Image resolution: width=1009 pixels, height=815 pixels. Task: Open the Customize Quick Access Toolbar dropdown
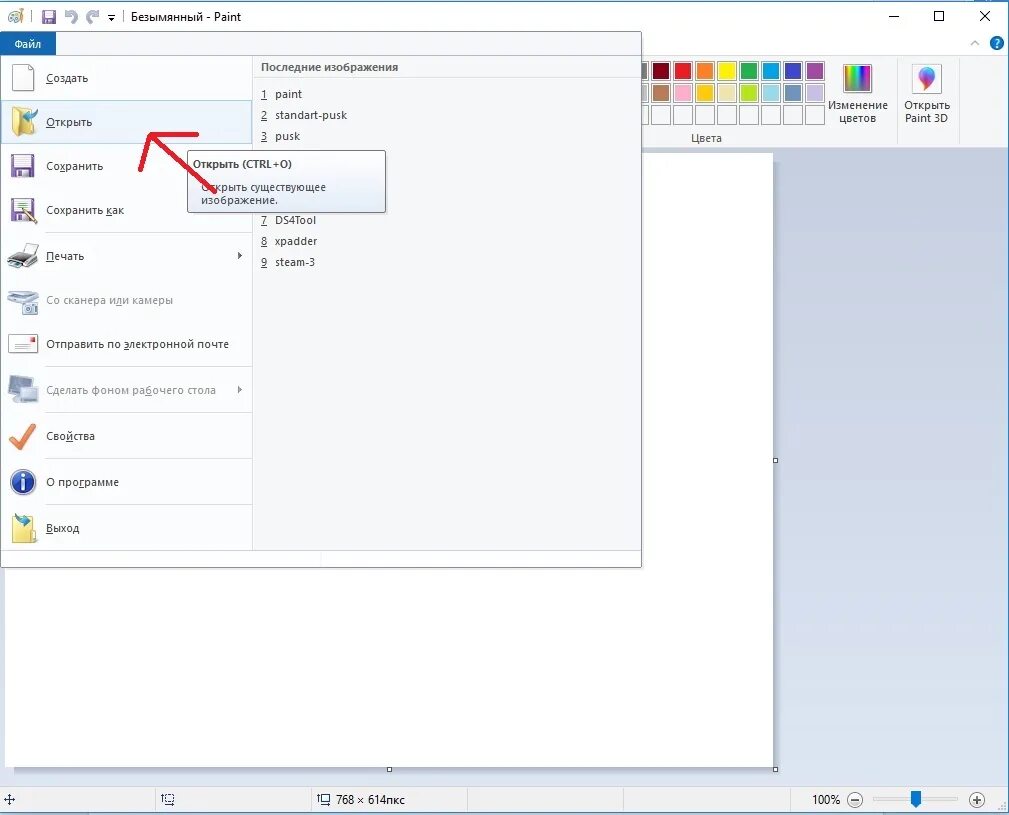click(111, 18)
